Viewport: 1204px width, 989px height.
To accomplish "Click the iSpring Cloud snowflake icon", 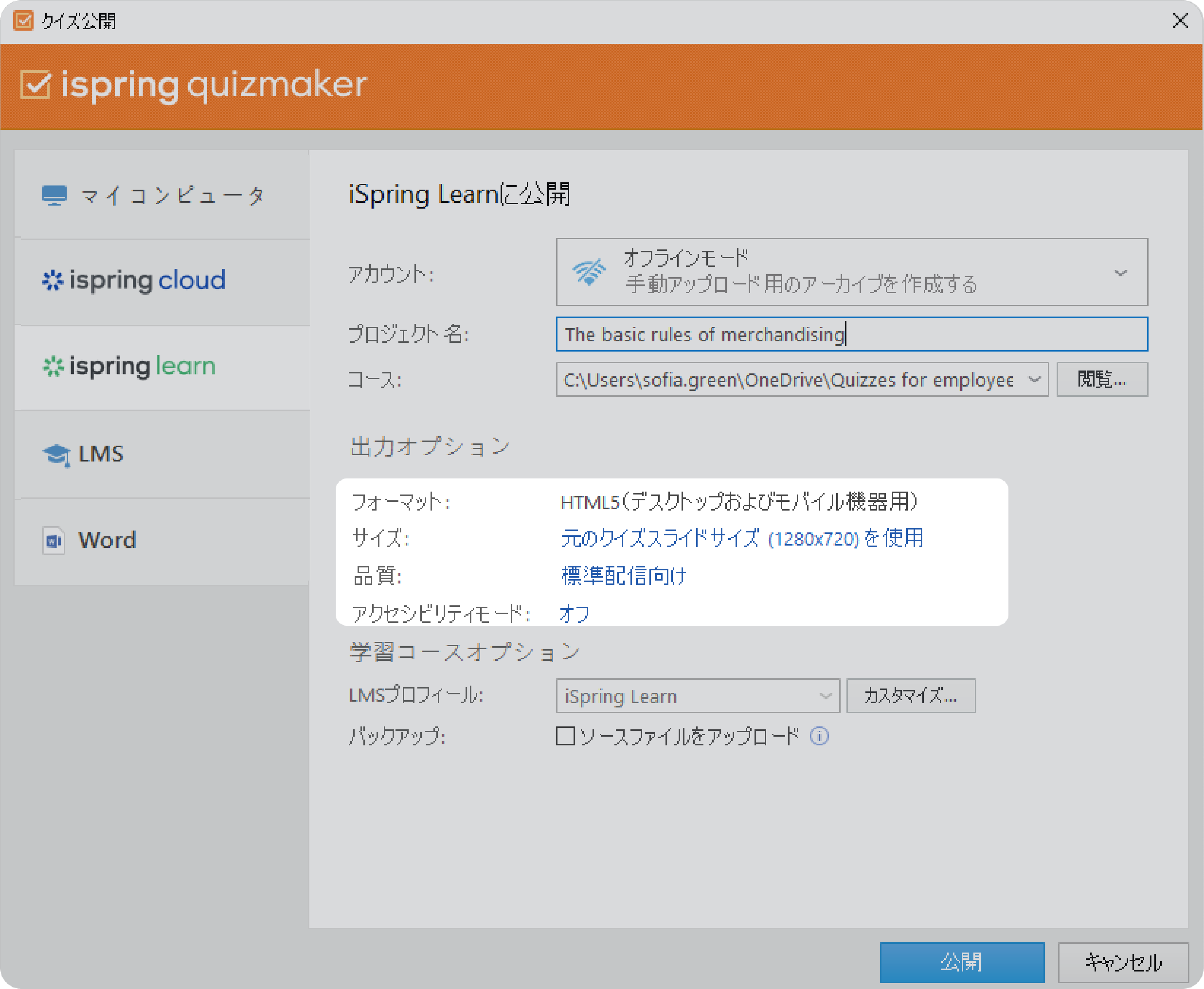I will tap(53, 280).
